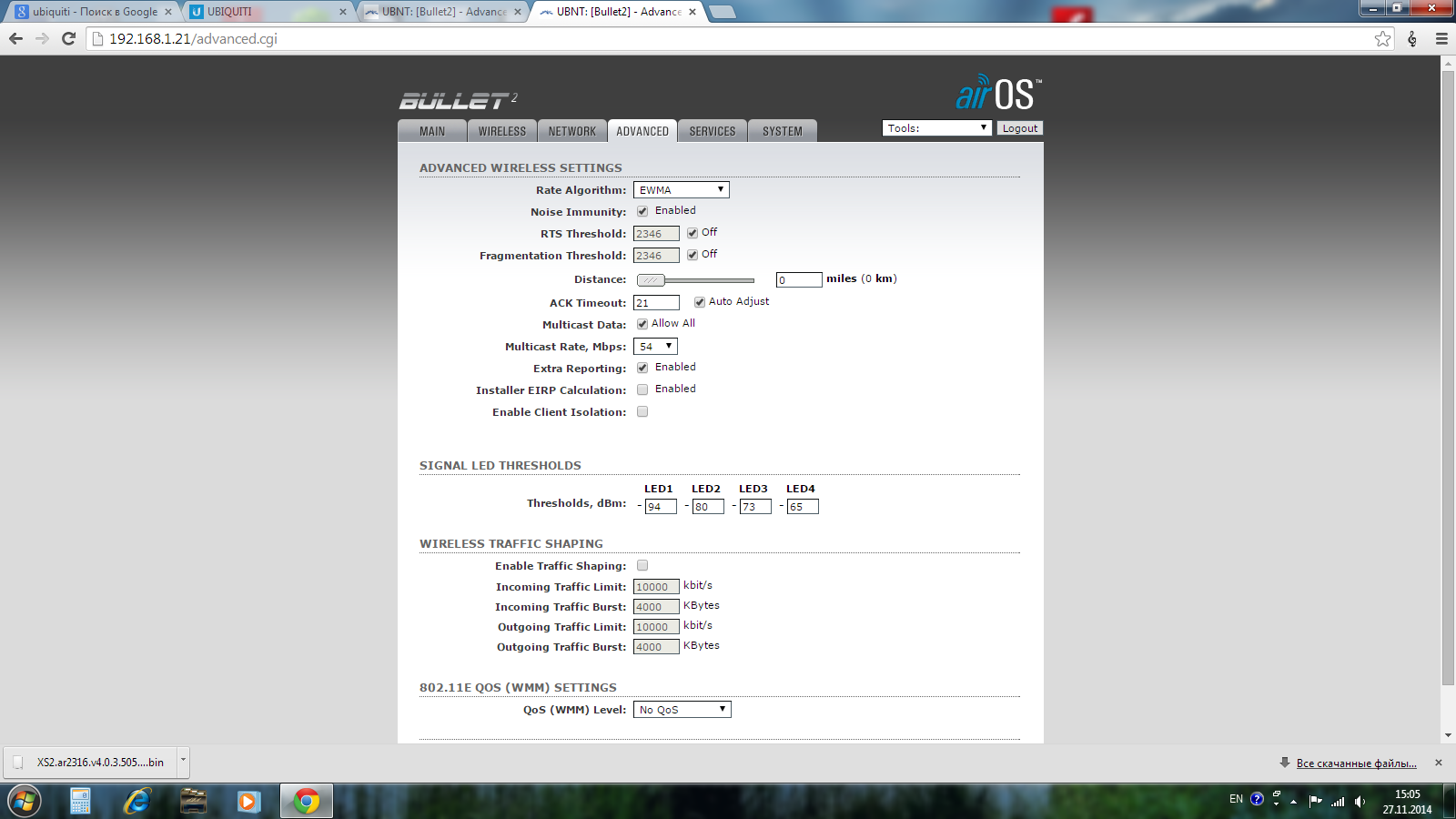Click the browser back arrow
Image resolution: width=1456 pixels, height=819 pixels.
coord(15,38)
